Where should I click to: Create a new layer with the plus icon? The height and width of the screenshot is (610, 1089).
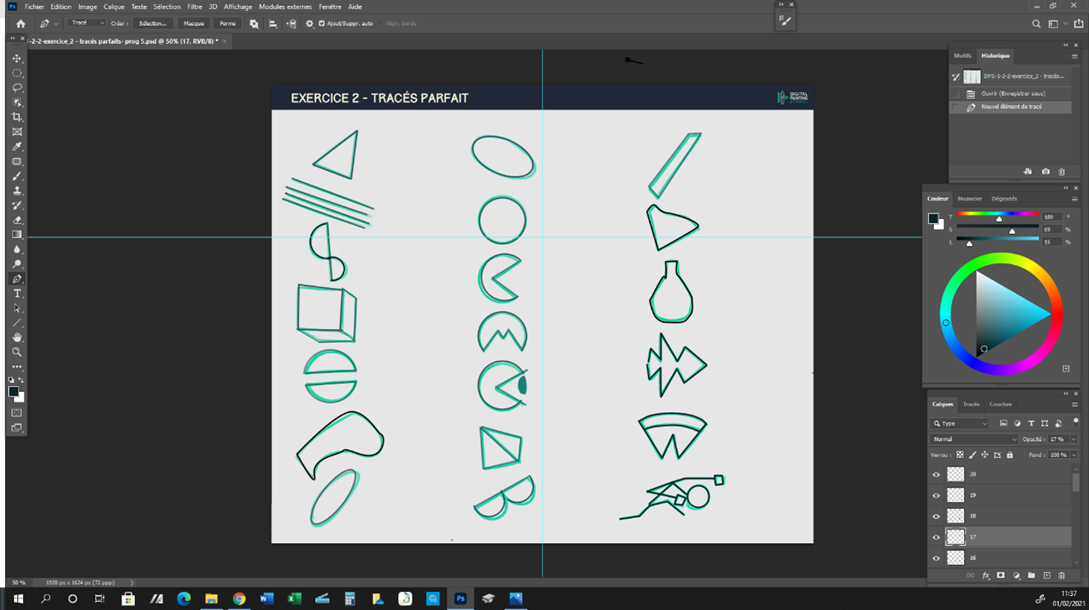pos(1047,576)
